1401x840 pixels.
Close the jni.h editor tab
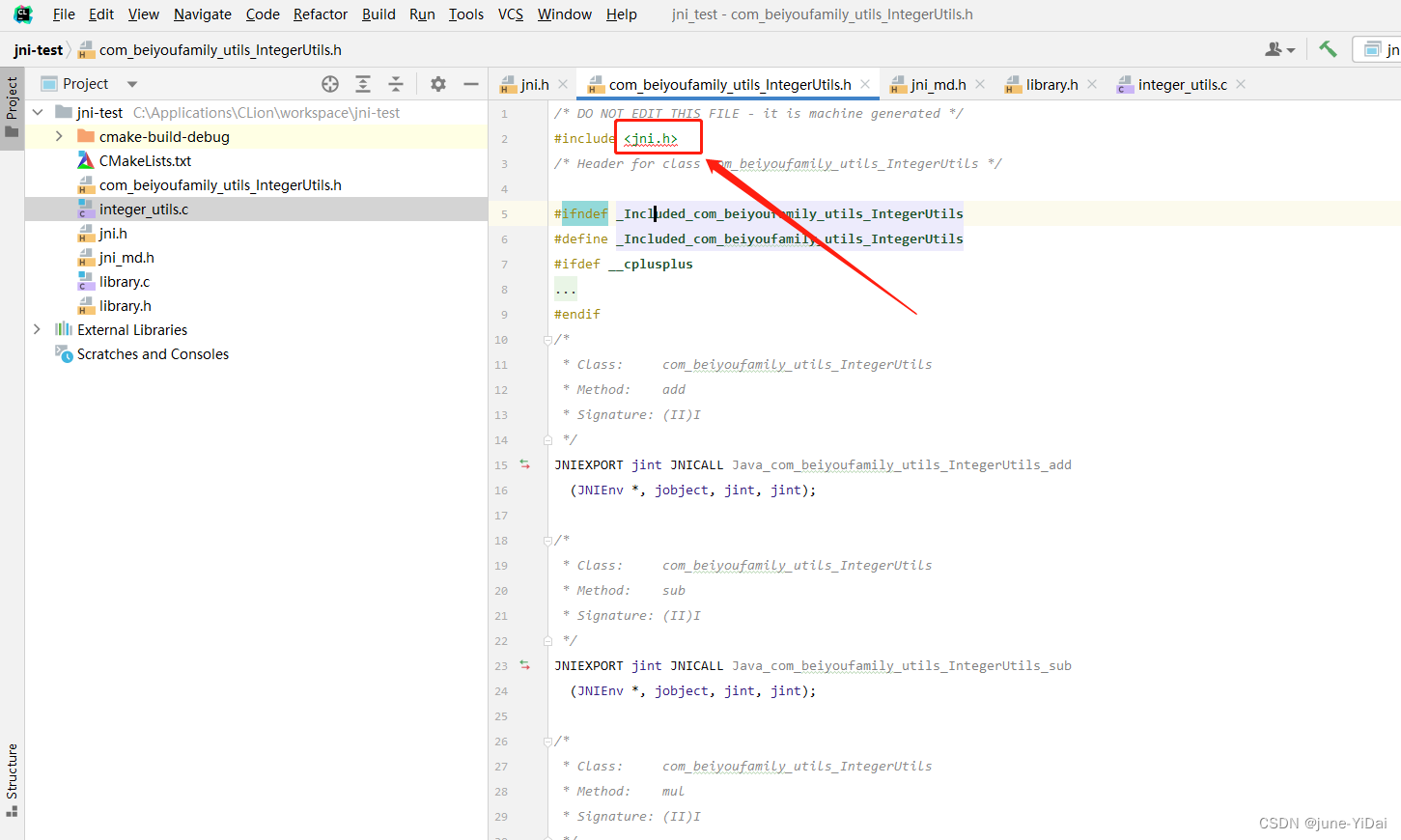pos(563,84)
